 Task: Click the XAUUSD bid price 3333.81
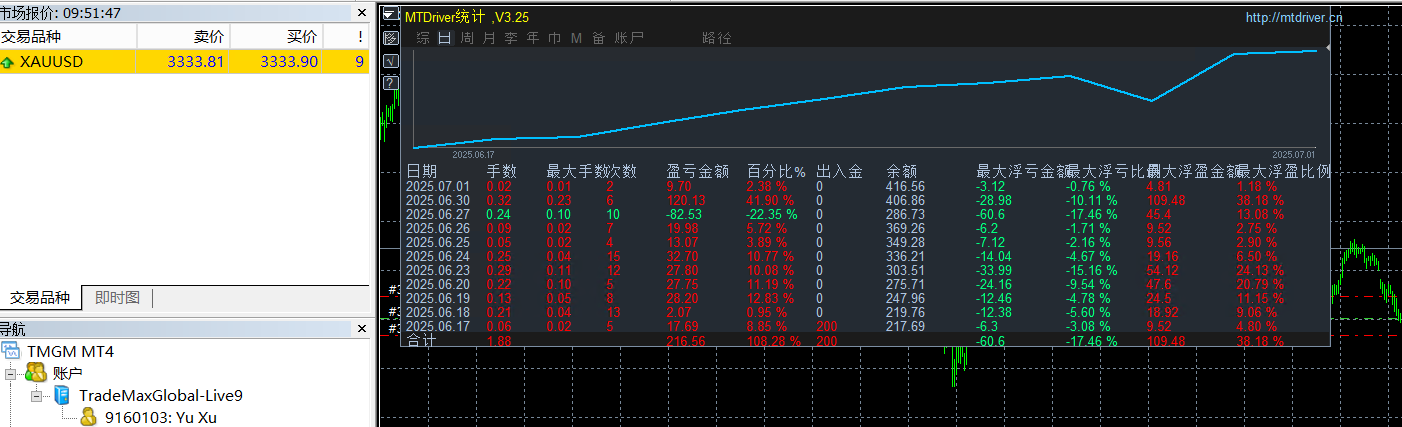click(x=195, y=62)
